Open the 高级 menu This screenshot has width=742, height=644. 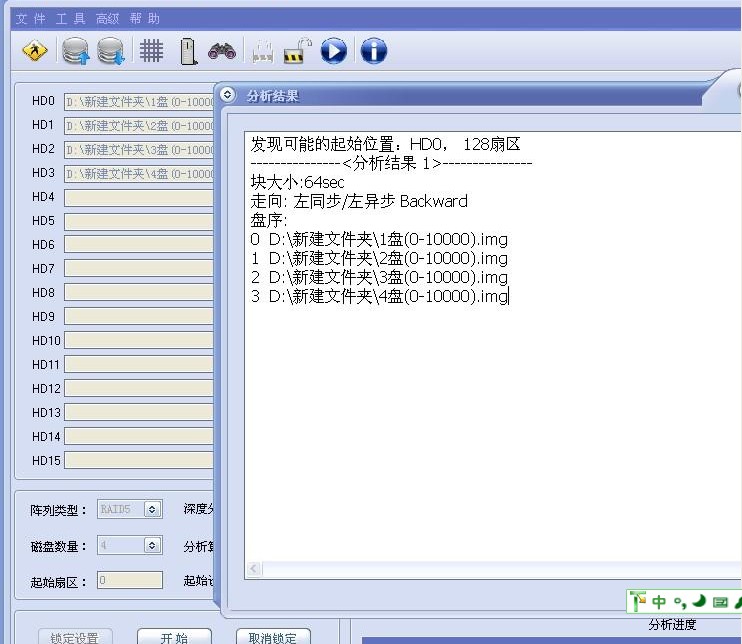coord(107,19)
